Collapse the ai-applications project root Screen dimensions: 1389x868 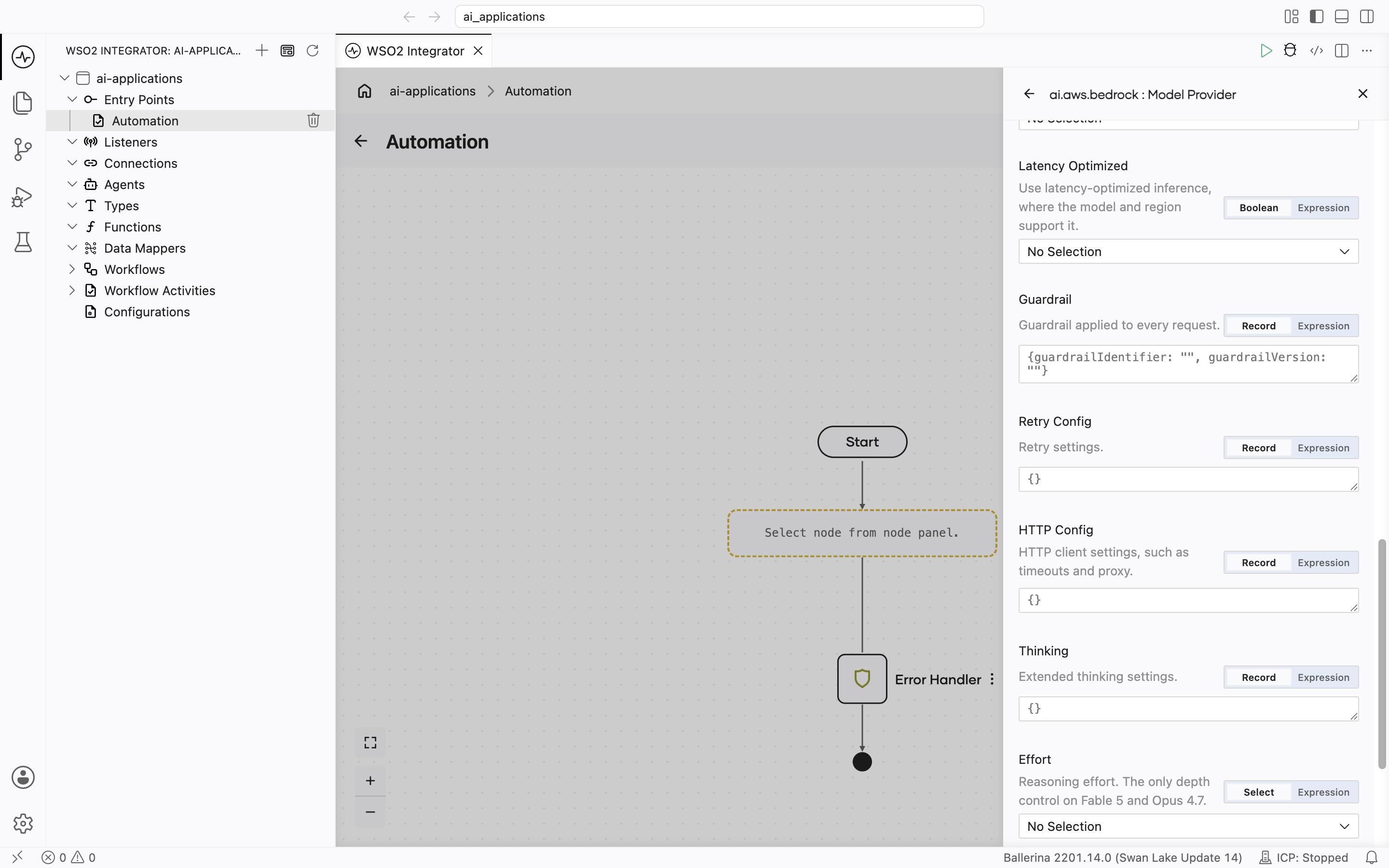click(64, 78)
